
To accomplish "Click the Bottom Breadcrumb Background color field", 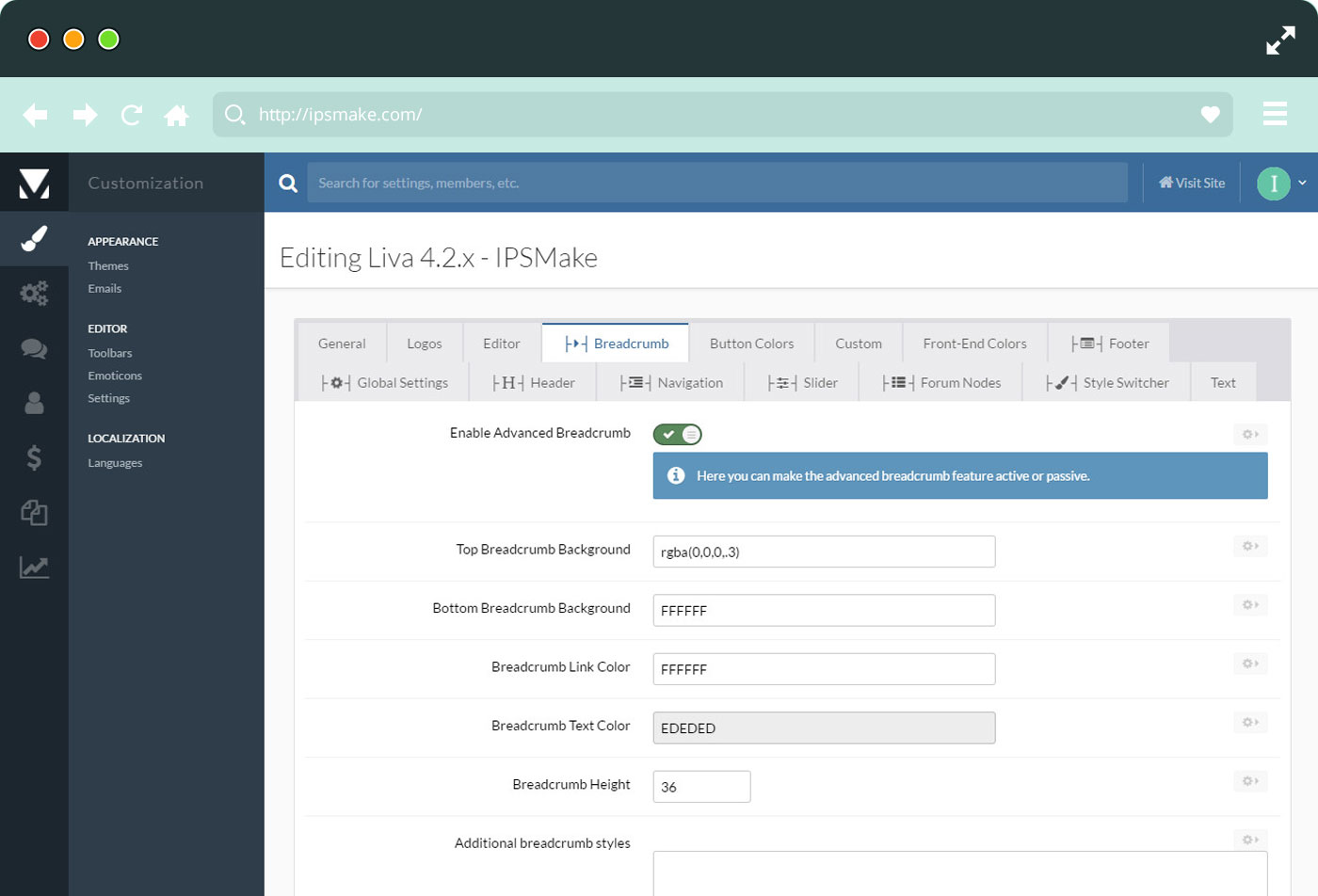I will pyautogui.click(x=824, y=610).
